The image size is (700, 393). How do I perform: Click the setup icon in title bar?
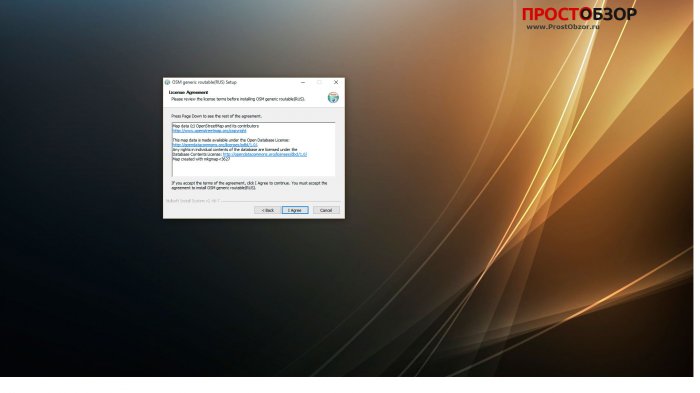[x=167, y=82]
